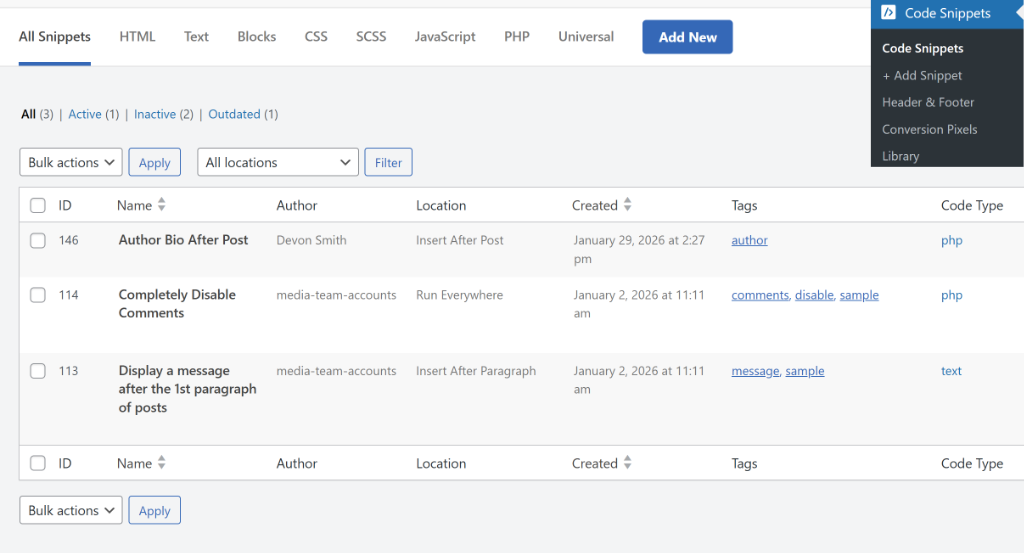Switch to the SCSS tab
Image resolution: width=1024 pixels, height=553 pixels.
coord(371,37)
